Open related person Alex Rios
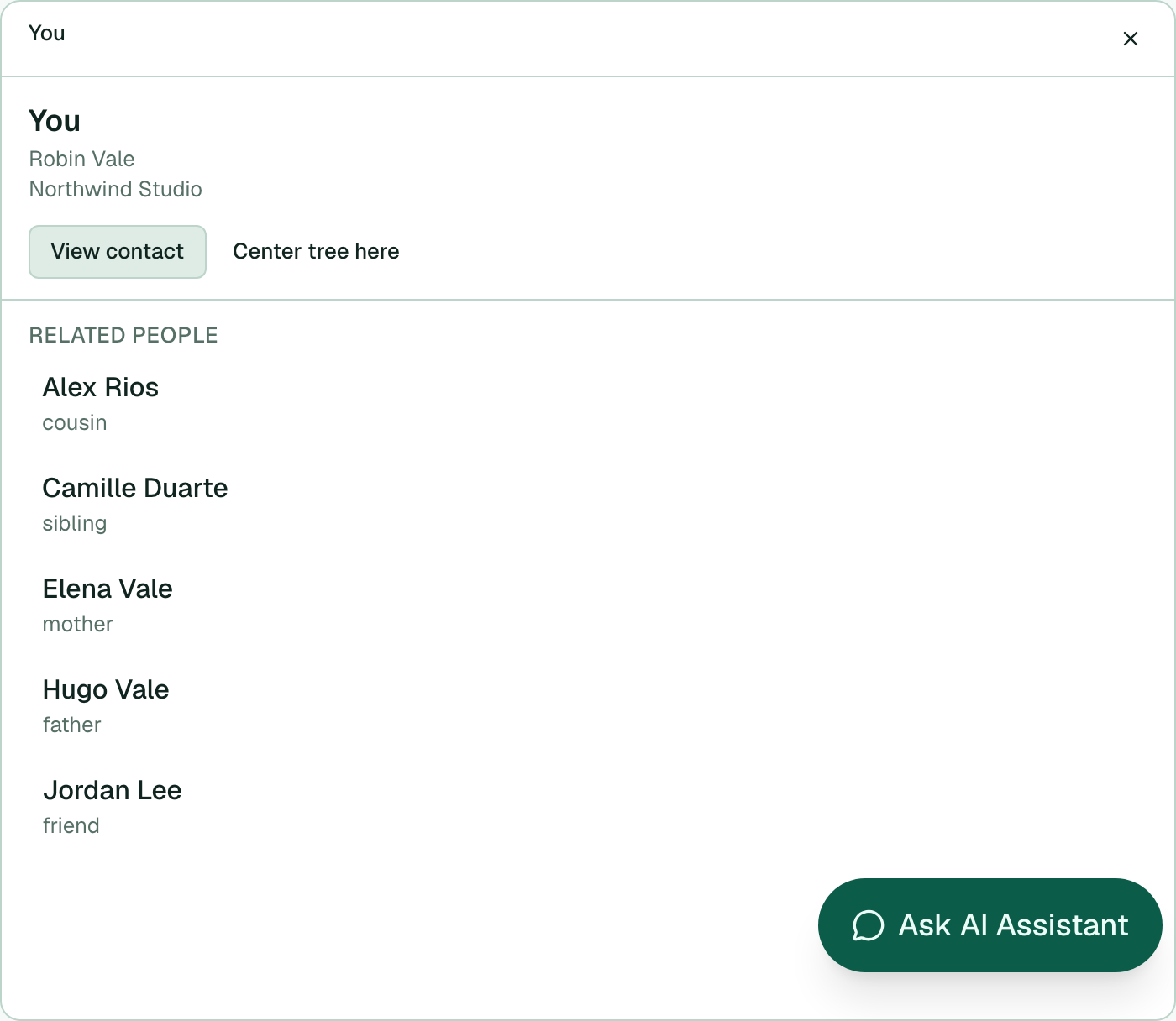This screenshot has width=1176, height=1021. pyautogui.click(x=588, y=404)
